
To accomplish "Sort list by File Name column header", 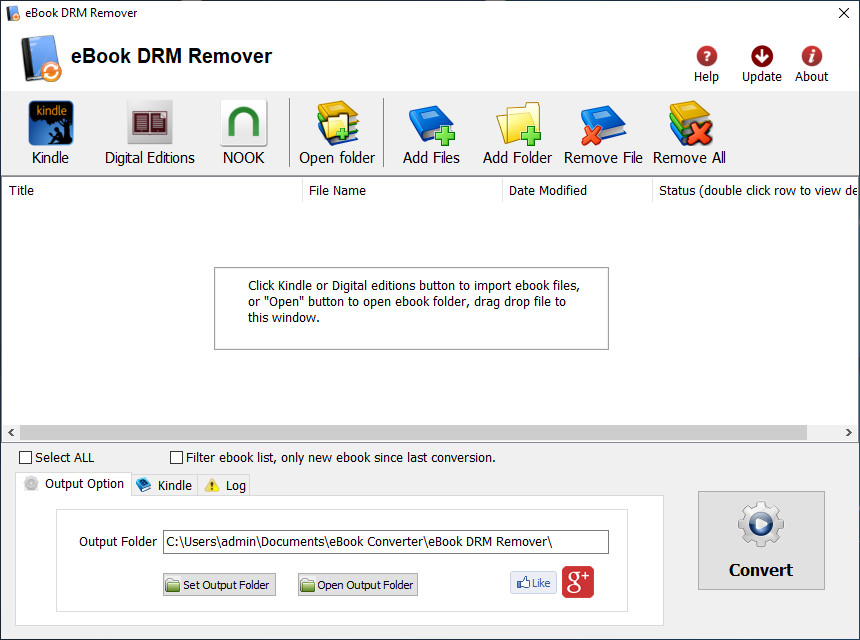I will (x=402, y=190).
